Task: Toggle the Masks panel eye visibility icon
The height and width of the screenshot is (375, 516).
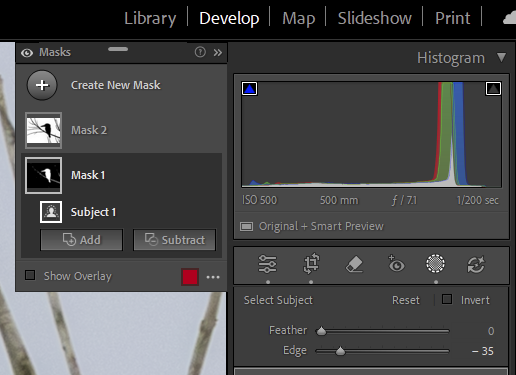Action: tap(27, 53)
